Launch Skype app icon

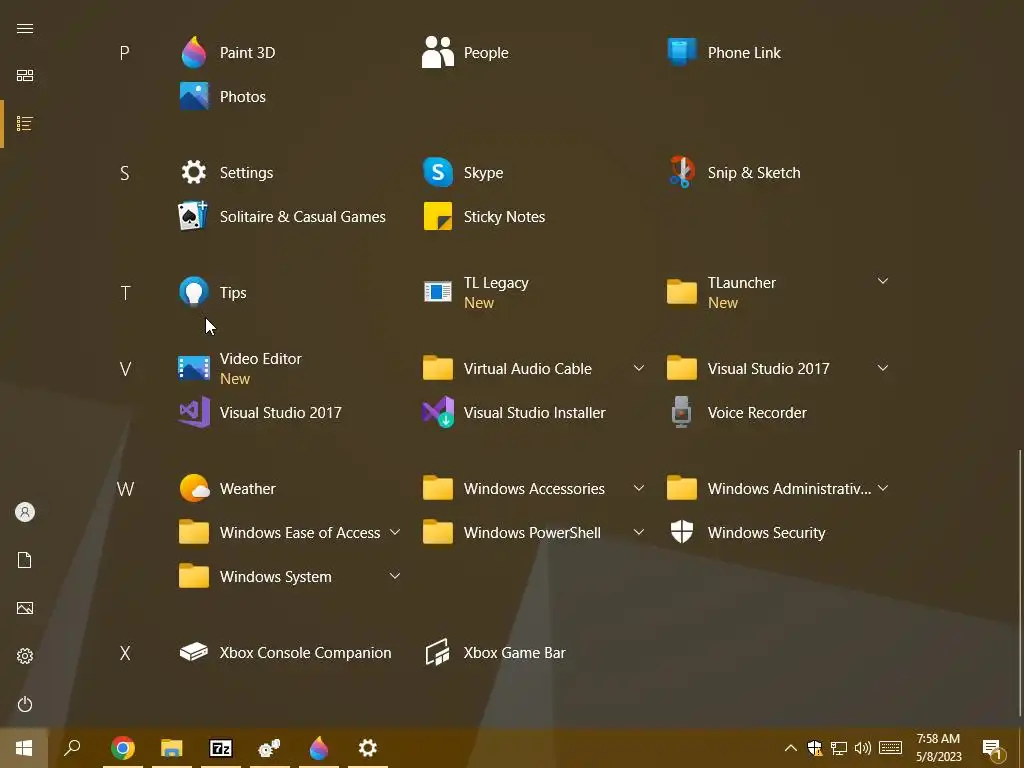point(438,172)
